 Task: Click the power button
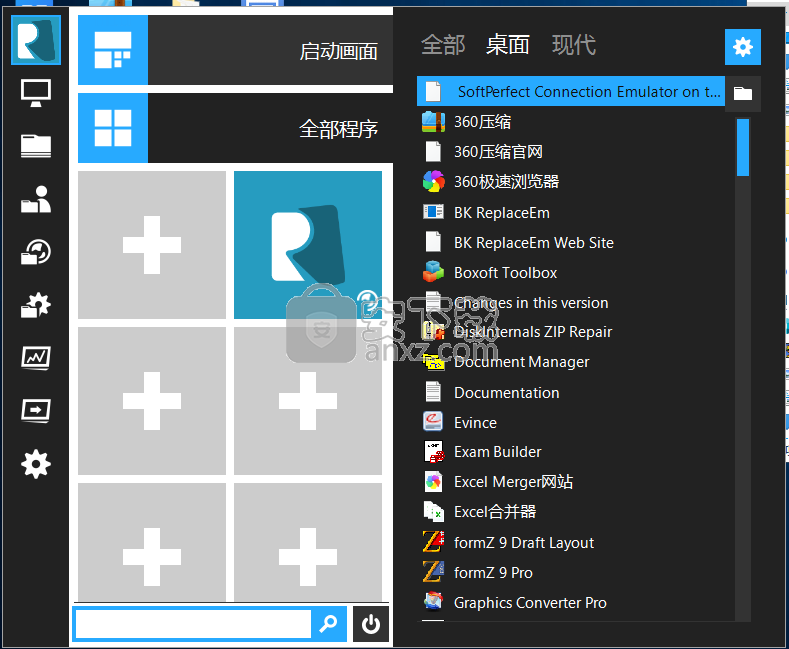pos(371,624)
